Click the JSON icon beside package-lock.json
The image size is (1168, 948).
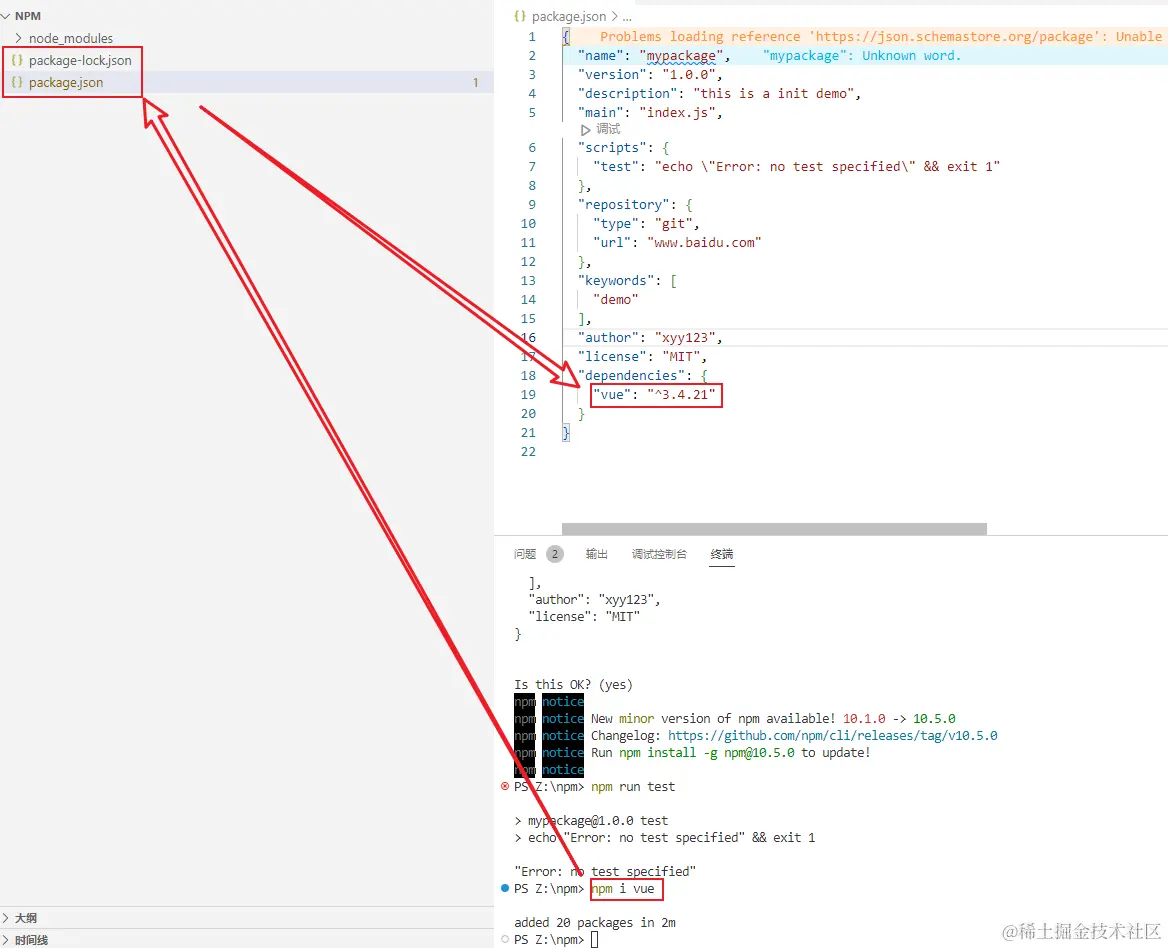17,60
